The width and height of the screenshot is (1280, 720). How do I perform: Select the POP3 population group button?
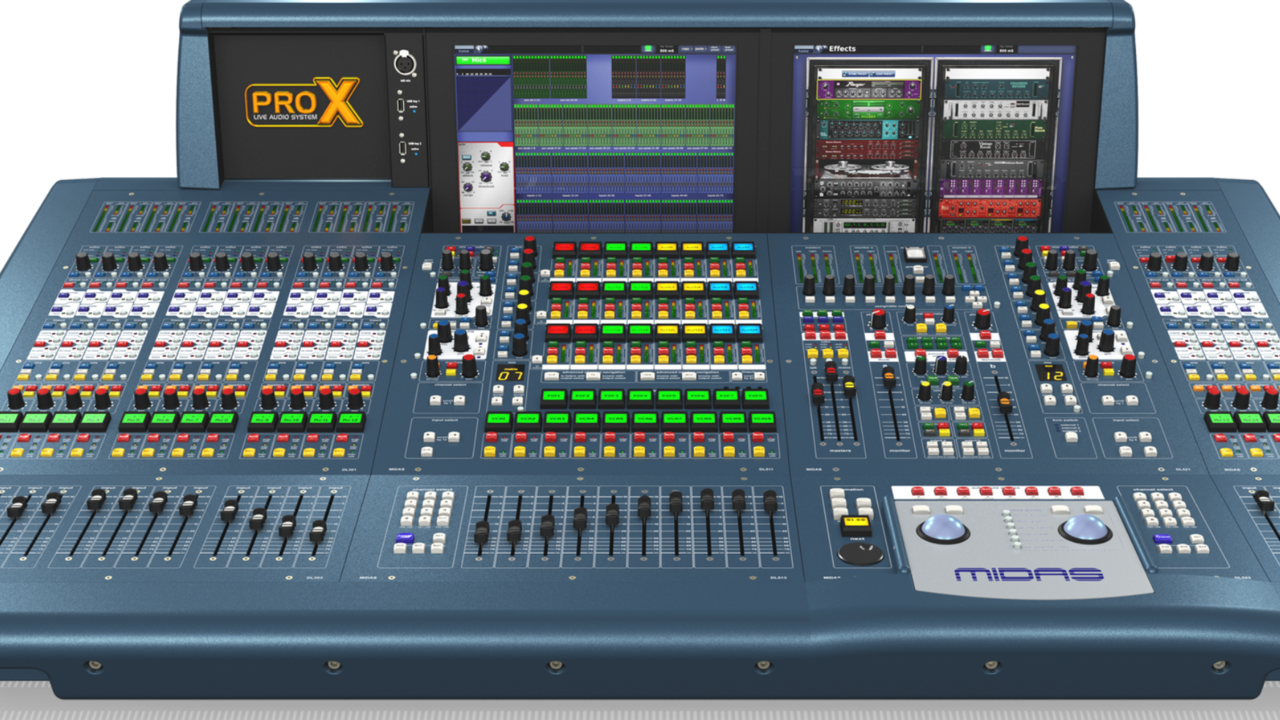612,396
